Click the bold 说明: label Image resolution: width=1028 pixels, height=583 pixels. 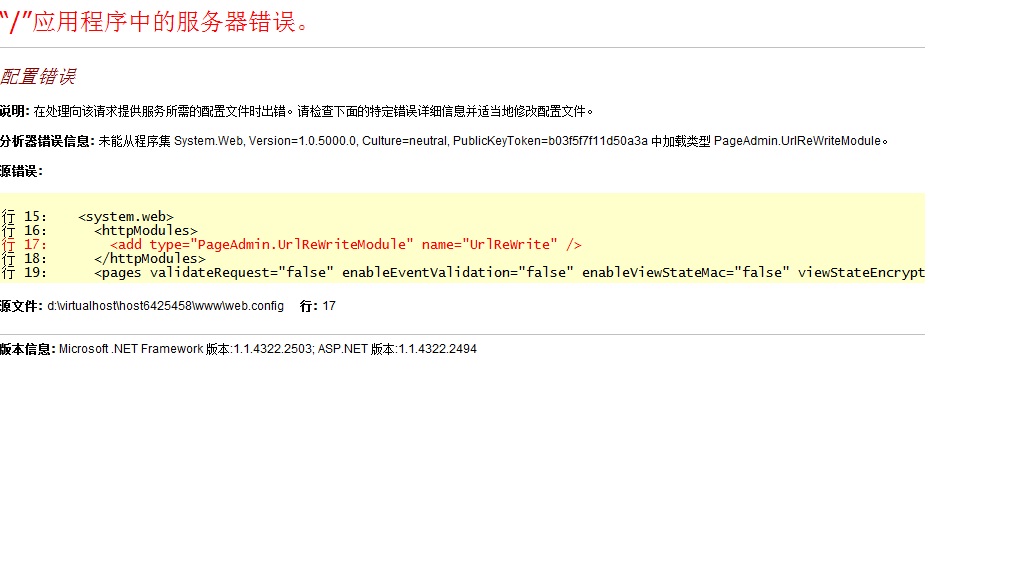pos(15,111)
